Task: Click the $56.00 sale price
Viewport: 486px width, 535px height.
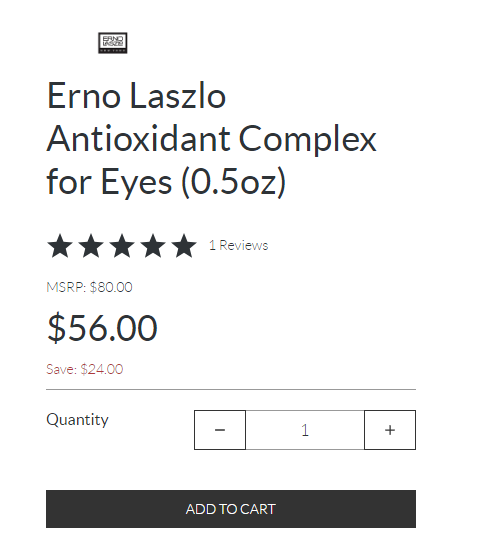Action: point(102,328)
